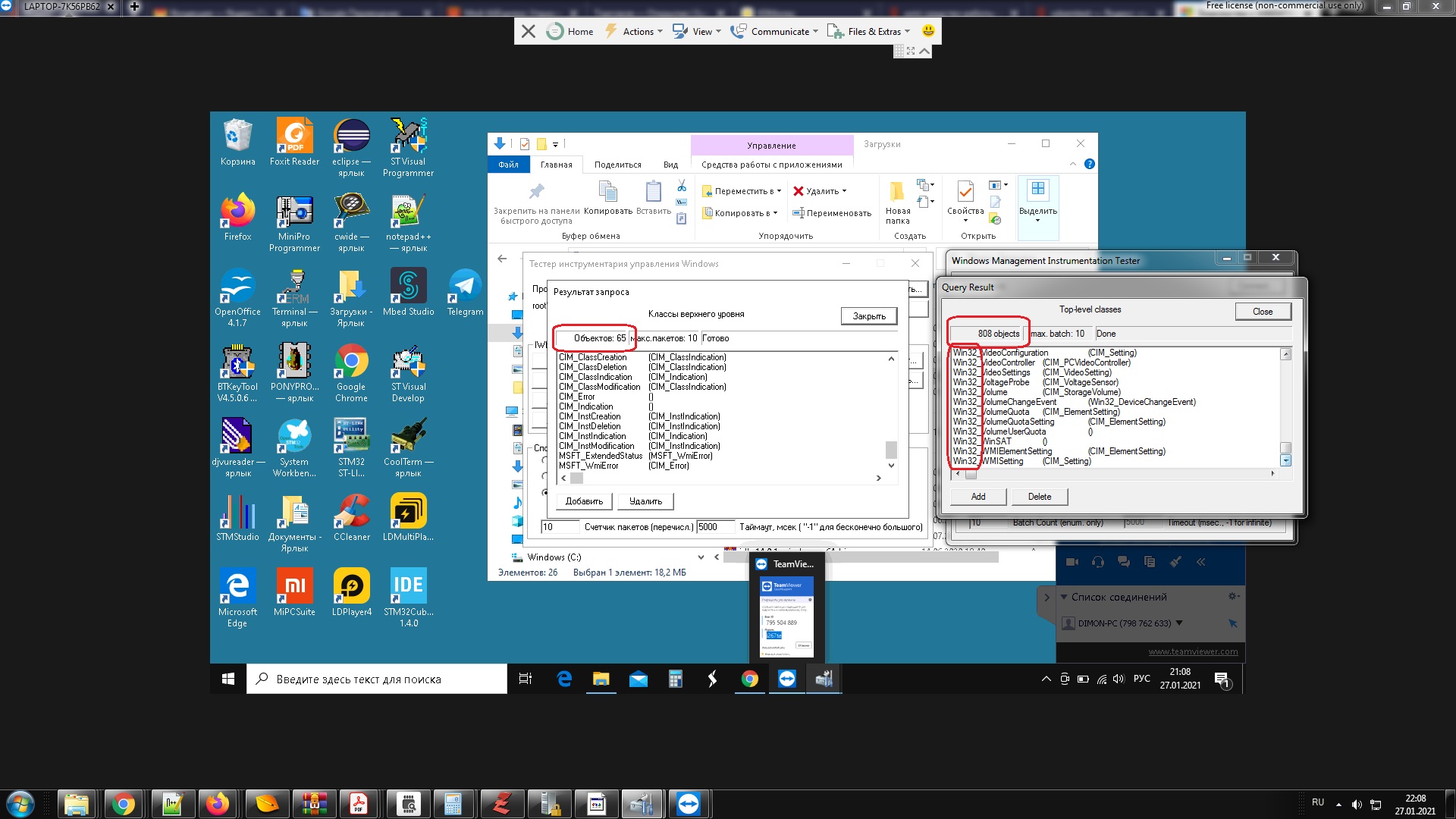Open the gear settings dropdown in the TeamViewer panel
Viewport: 1456px width, 819px height.
[x=1233, y=596]
